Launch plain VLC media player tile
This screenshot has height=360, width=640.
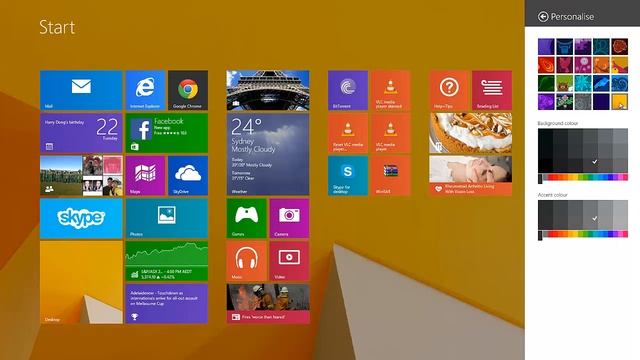click(390, 133)
